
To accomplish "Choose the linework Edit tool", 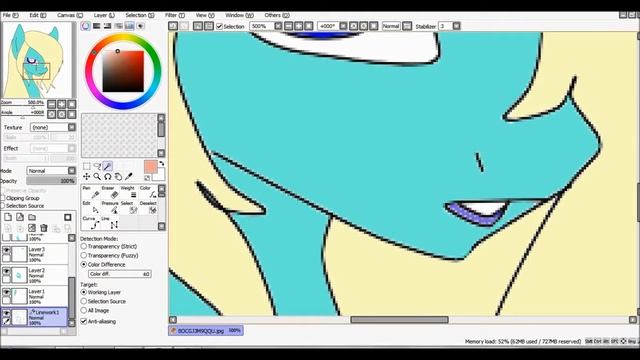I will (x=91, y=207).
